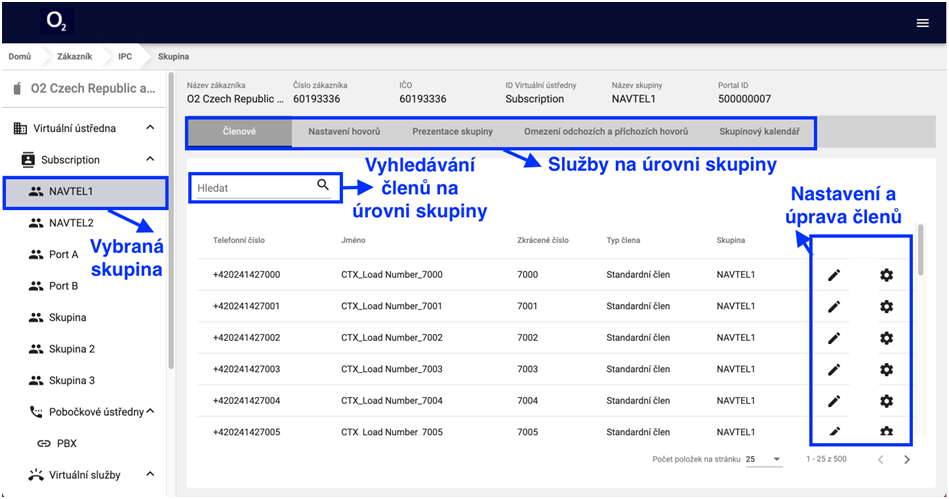Click Zákazník breadcrumb link
Image resolution: width=949 pixels, height=499 pixels.
[x=76, y=56]
